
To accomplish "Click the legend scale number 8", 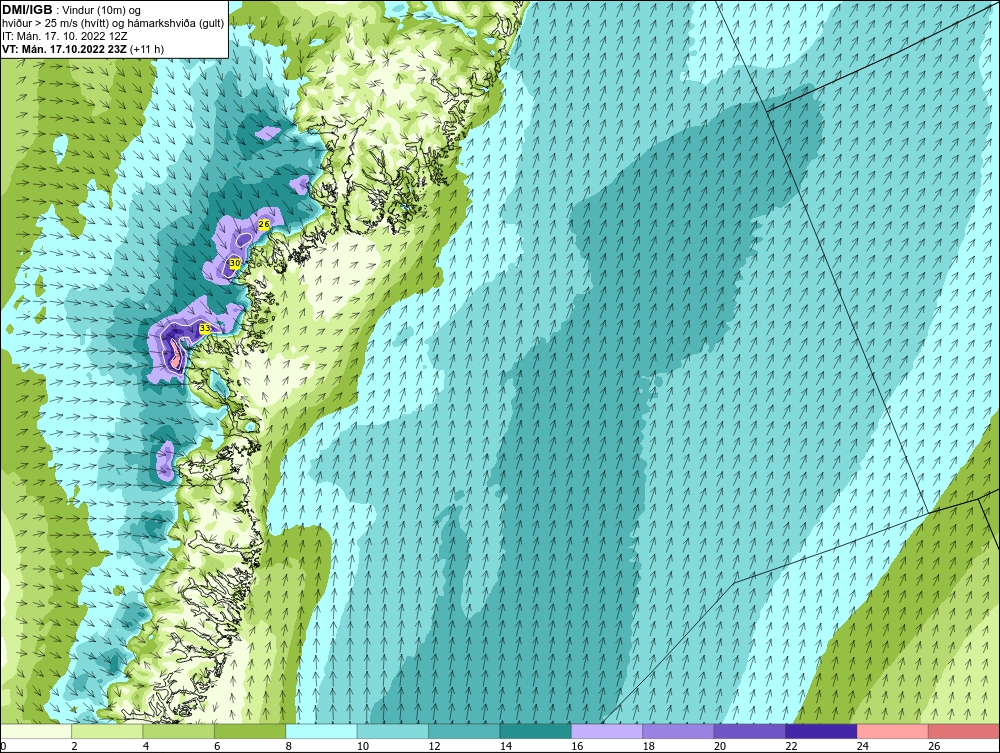I will [289, 746].
